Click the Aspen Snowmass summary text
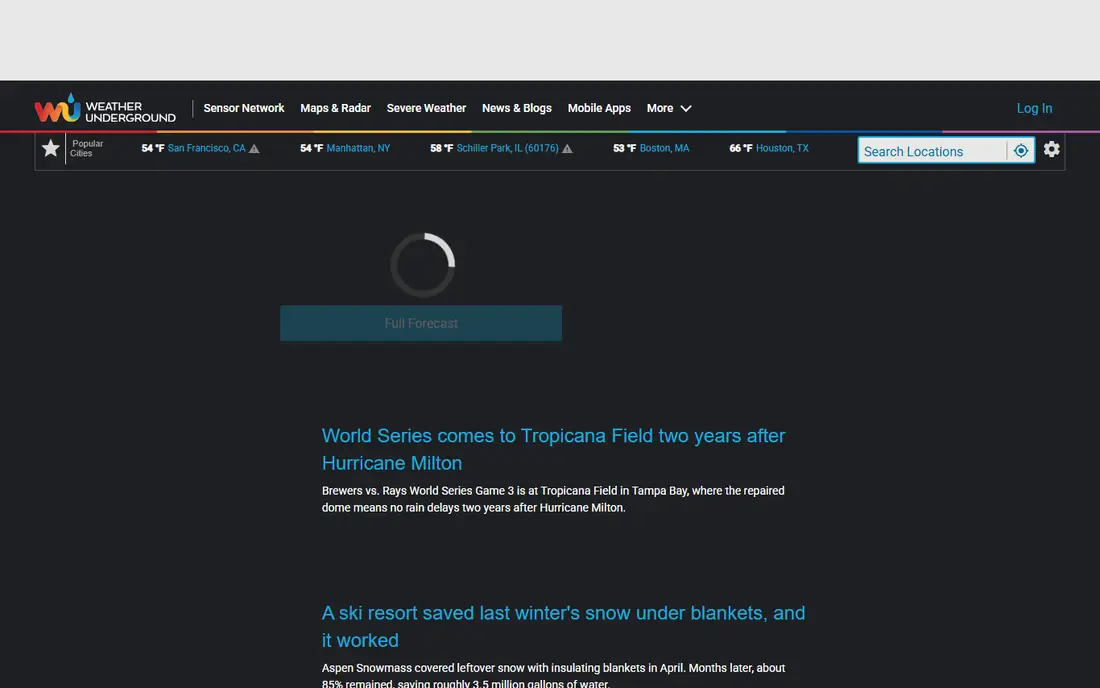This screenshot has height=688, width=1100. point(553,676)
